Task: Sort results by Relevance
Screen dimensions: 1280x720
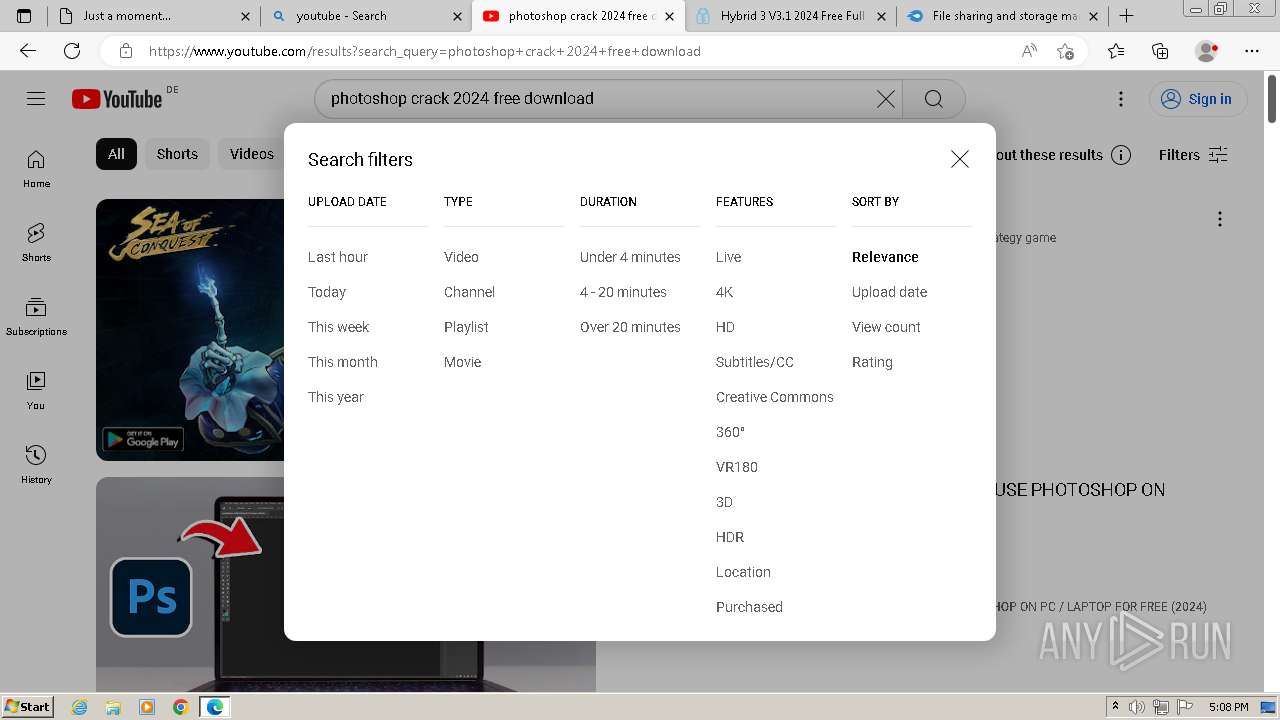Action: coord(885,257)
